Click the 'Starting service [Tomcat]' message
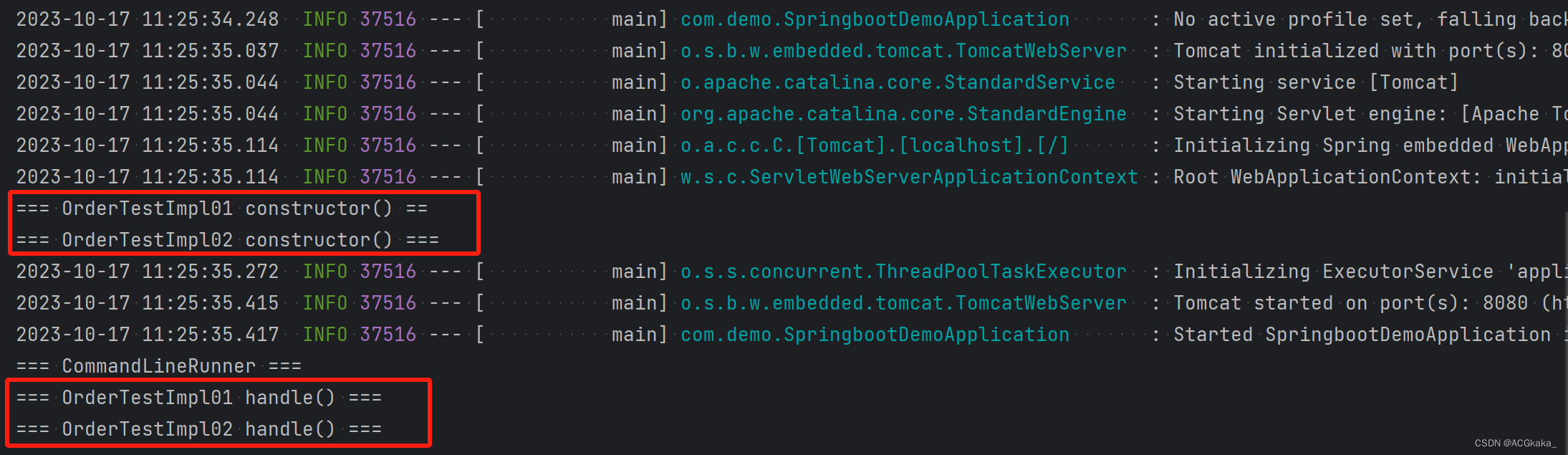1568x455 pixels. [1316, 83]
